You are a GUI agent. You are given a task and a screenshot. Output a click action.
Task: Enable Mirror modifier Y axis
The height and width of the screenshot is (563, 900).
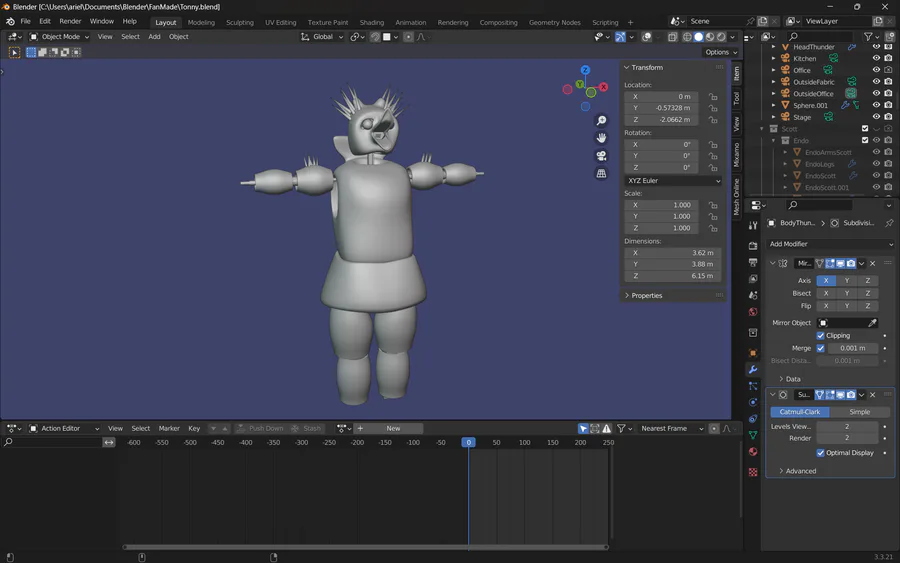tap(847, 281)
